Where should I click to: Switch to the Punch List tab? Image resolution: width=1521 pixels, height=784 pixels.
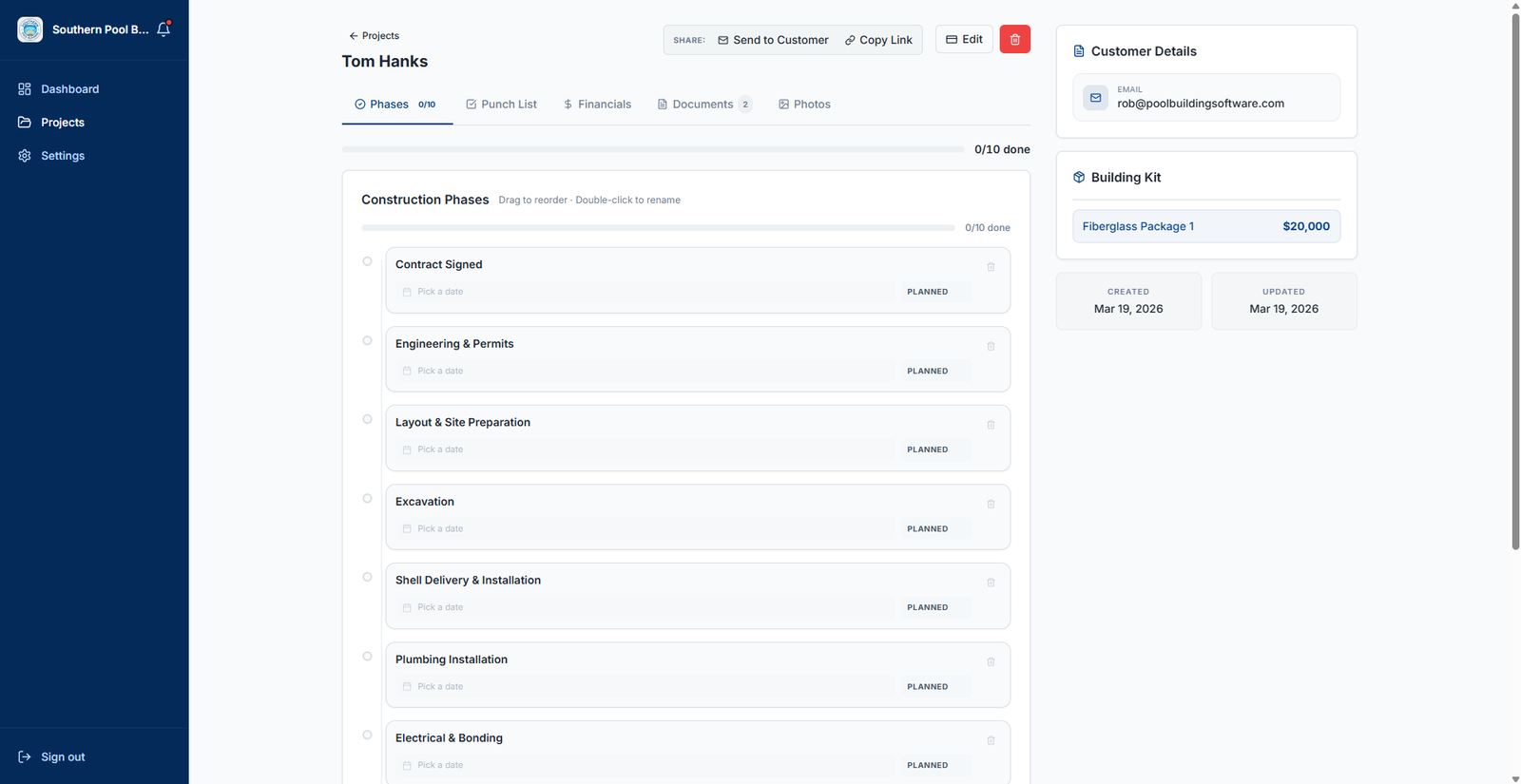(x=501, y=105)
